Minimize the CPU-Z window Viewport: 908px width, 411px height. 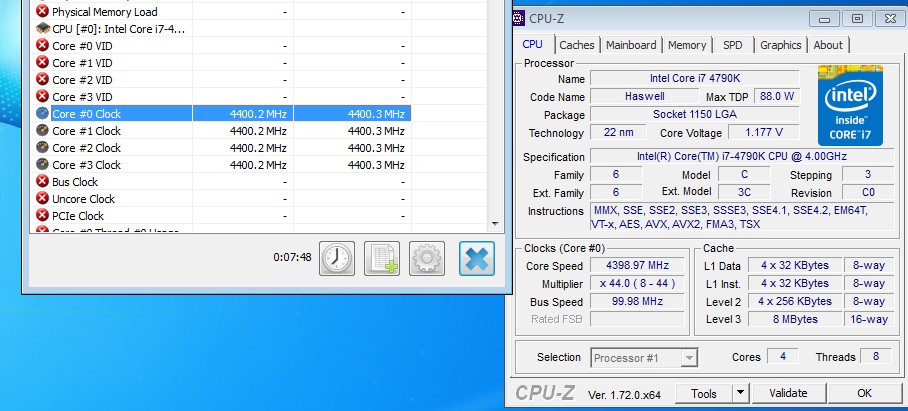tap(824, 19)
